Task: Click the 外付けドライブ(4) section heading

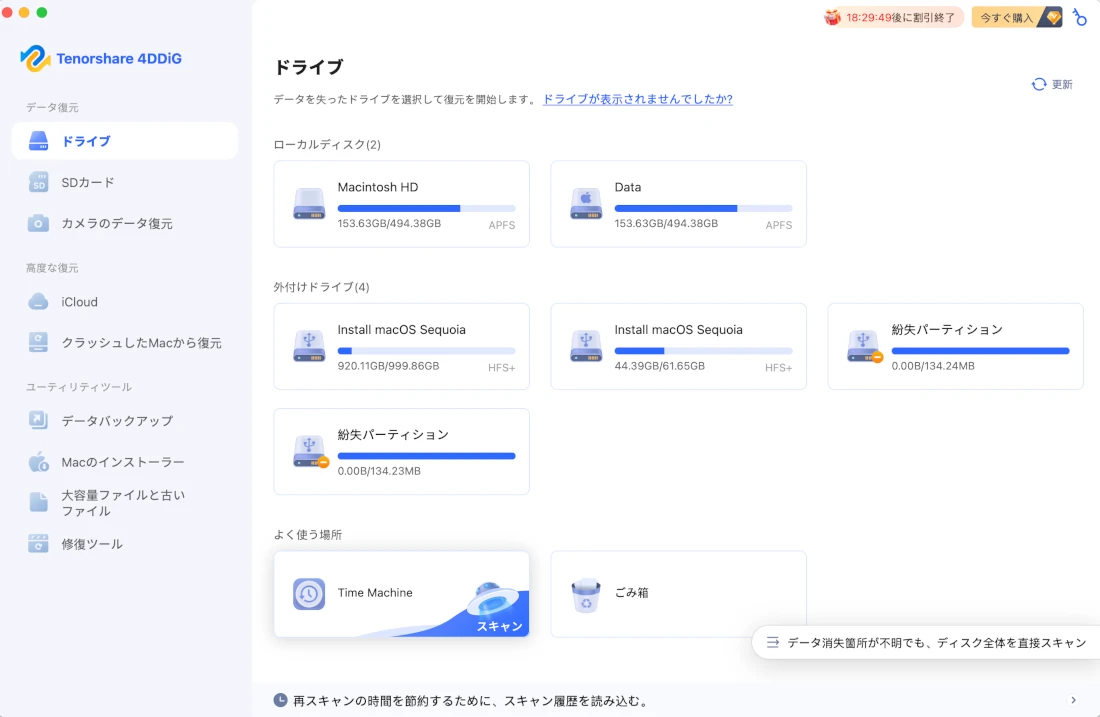Action: tap(321, 286)
